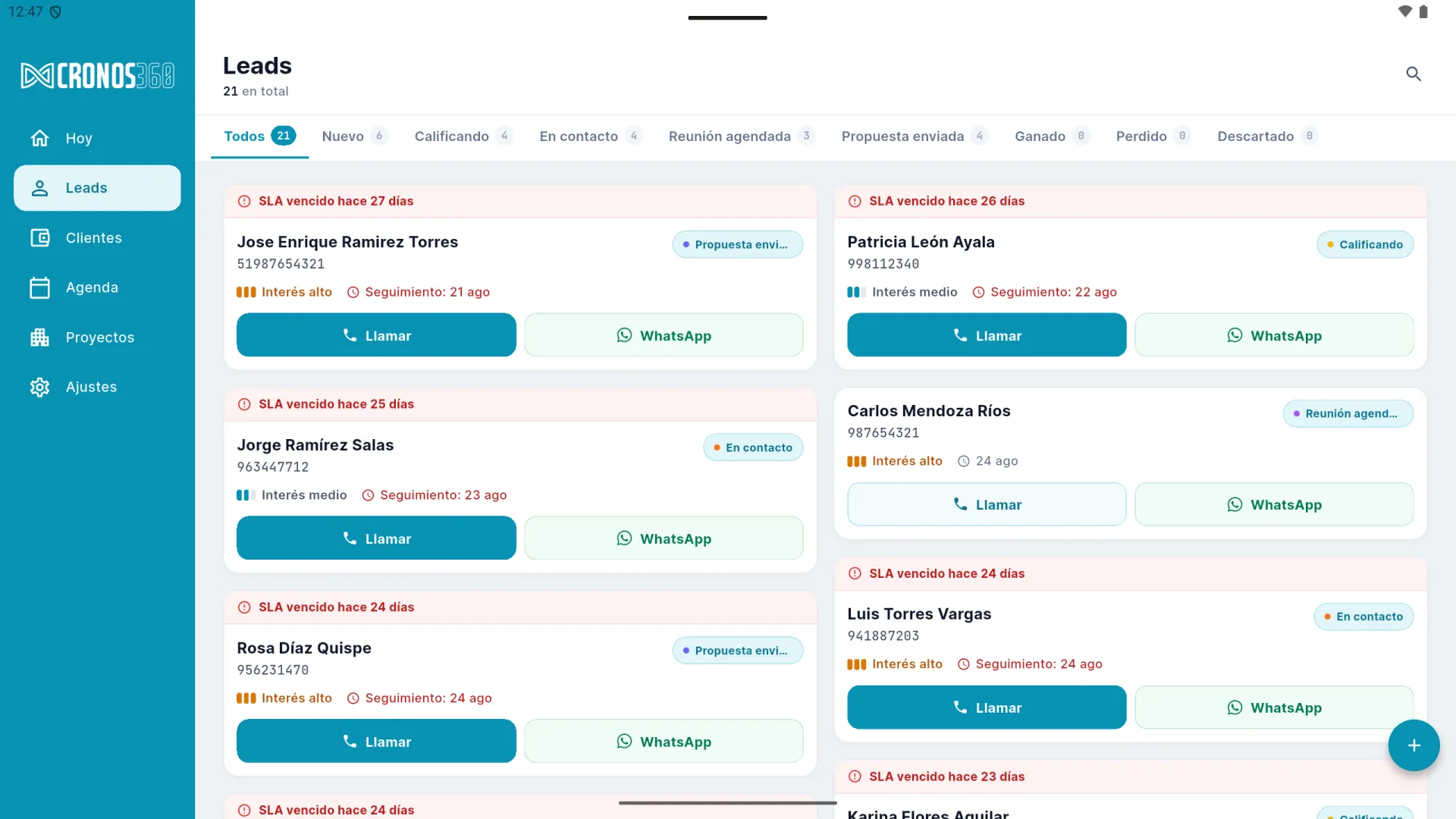Click the Ajustes gear icon in sidebar
Image resolution: width=1456 pixels, height=819 pixels.
tap(39, 387)
